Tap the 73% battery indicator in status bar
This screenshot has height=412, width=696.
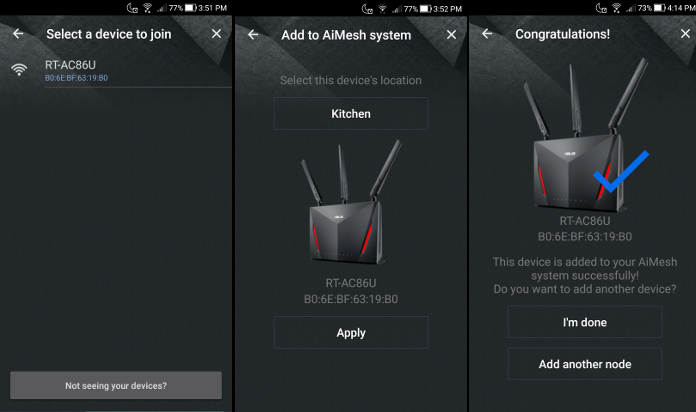coord(644,8)
